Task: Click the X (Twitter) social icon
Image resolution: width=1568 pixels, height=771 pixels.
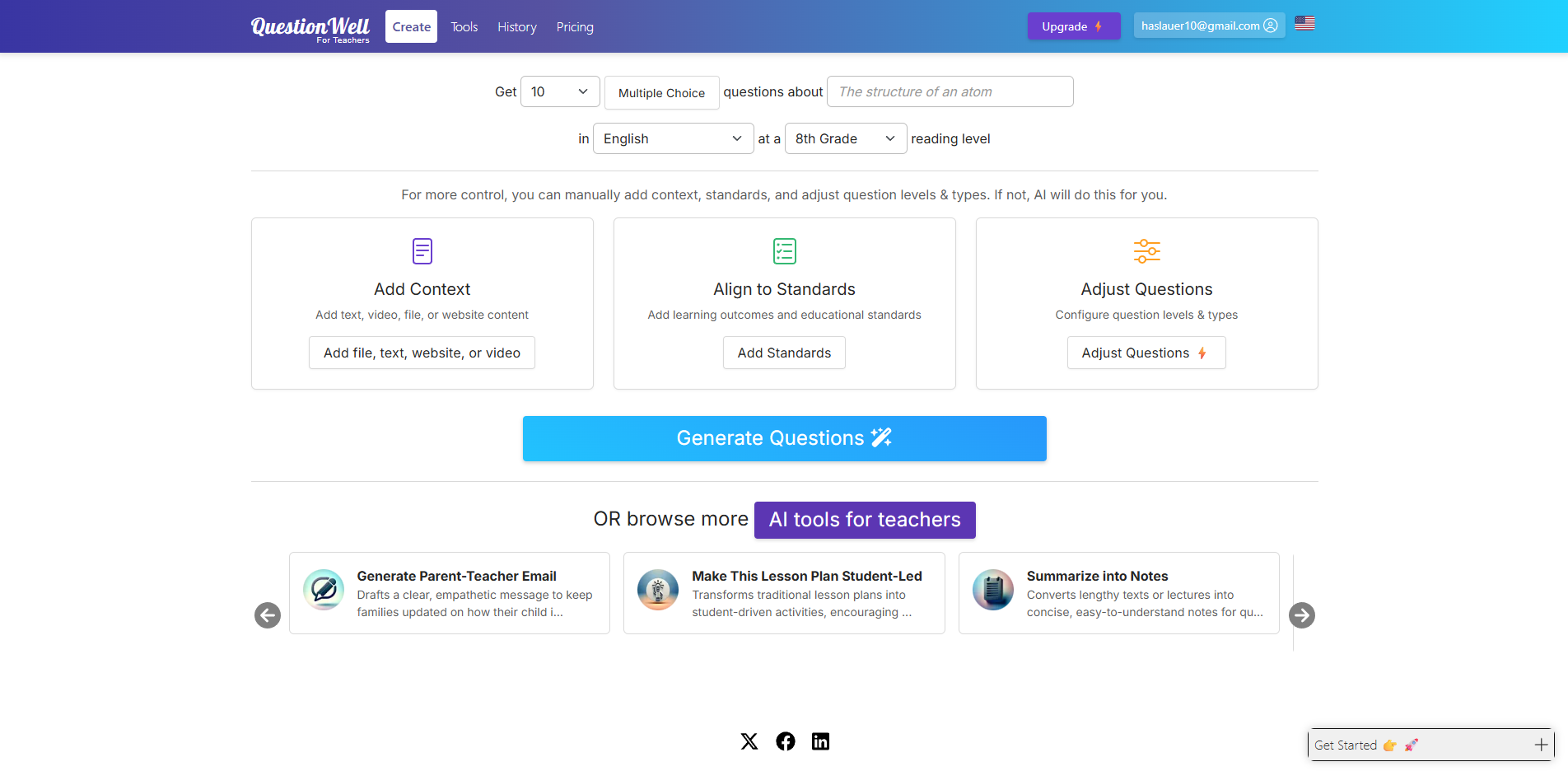Action: (749, 741)
